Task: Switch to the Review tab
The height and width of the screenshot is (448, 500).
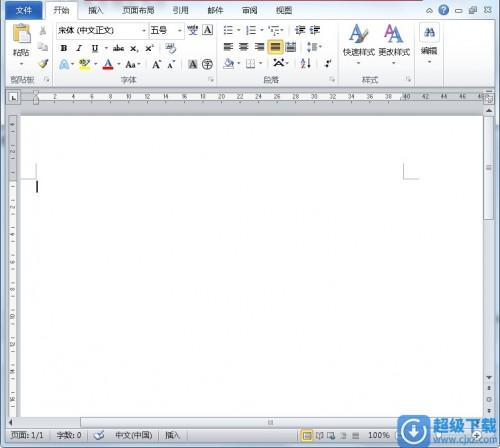Action: tap(250, 10)
